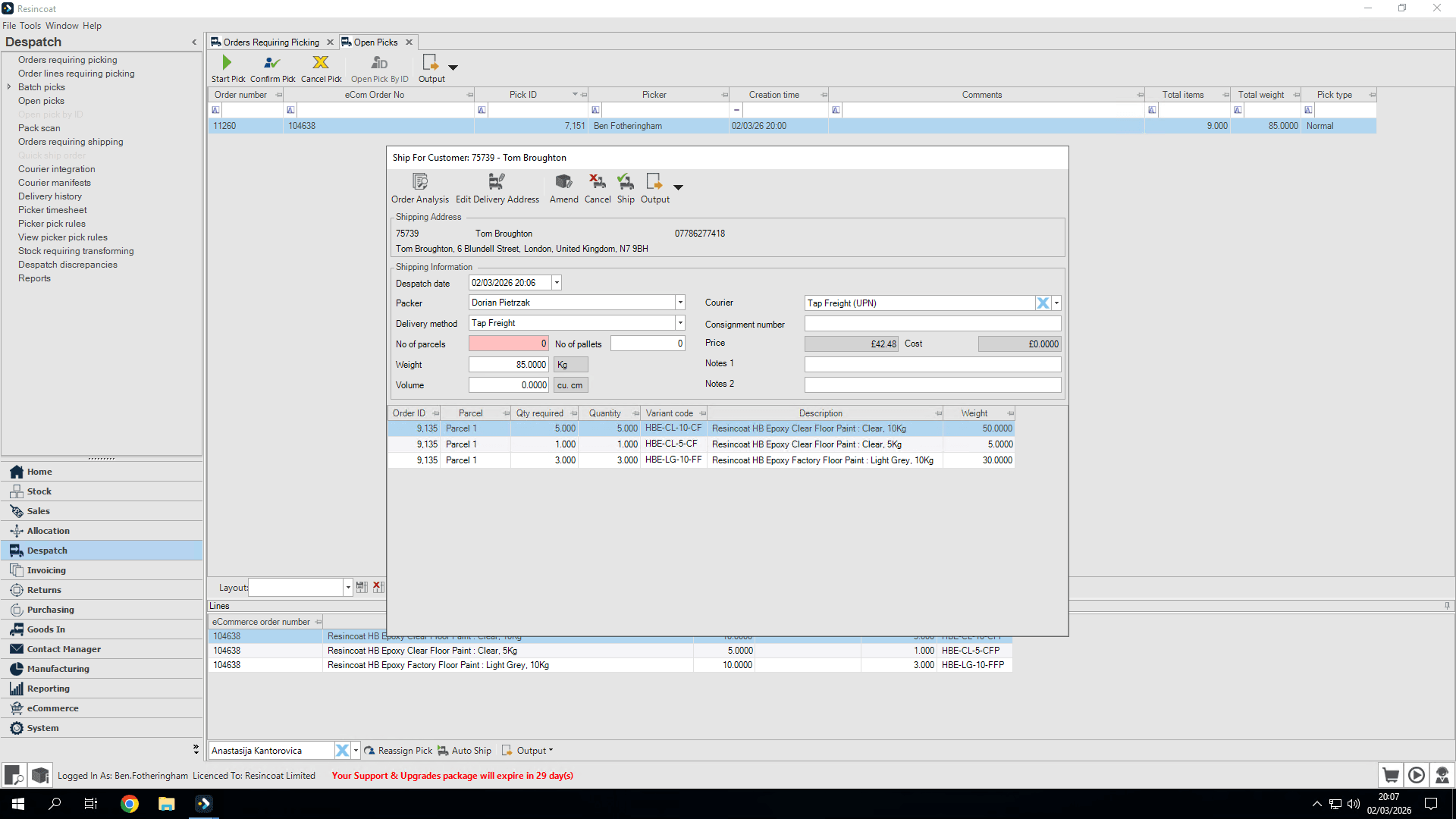1456x819 pixels.
Task: Click the Consignment number field
Action: tap(932, 324)
